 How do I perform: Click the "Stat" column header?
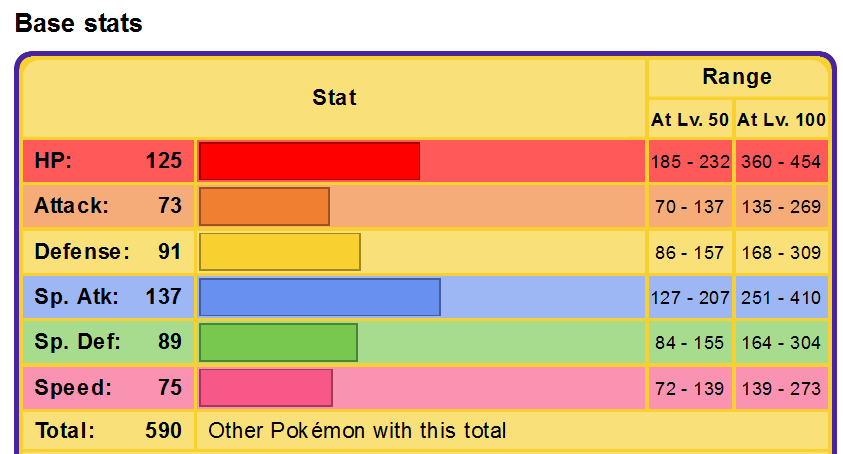[x=334, y=98]
